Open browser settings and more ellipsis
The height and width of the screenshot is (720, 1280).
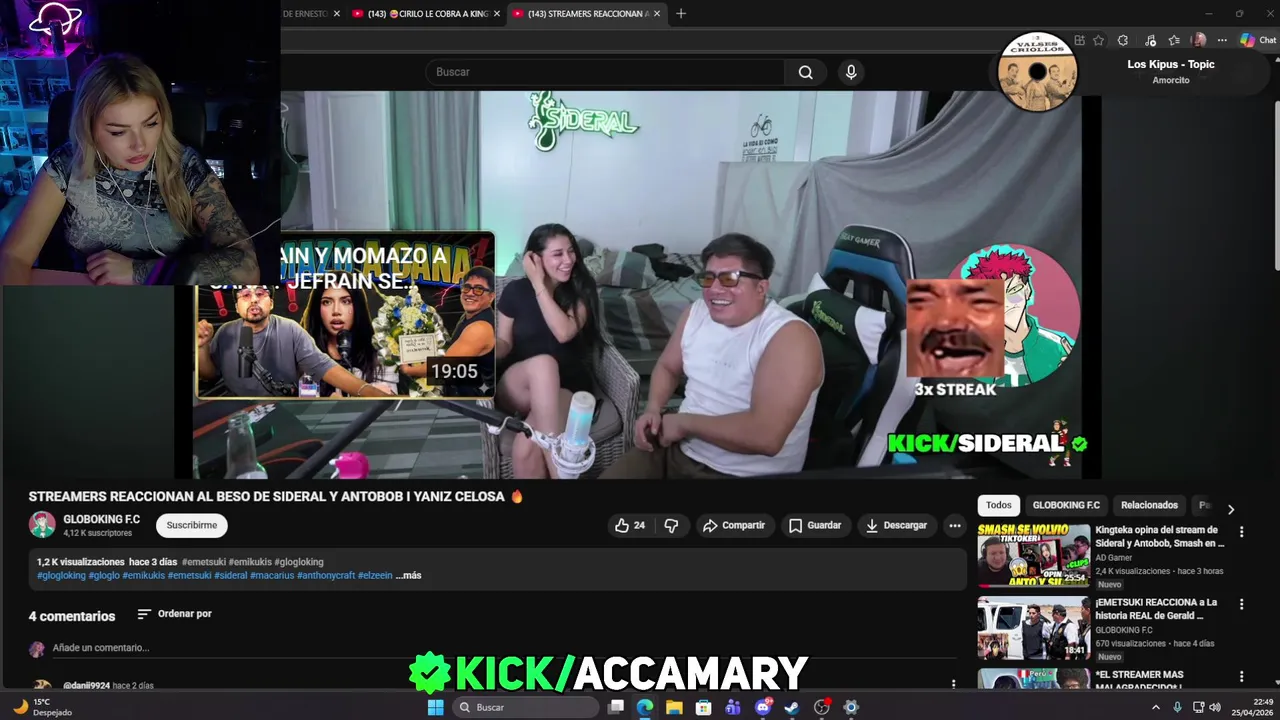pos(1221,40)
